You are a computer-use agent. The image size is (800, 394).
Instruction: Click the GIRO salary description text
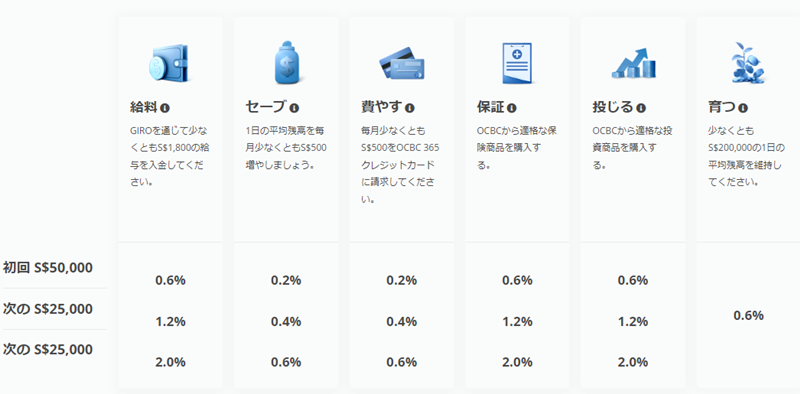click(x=169, y=156)
